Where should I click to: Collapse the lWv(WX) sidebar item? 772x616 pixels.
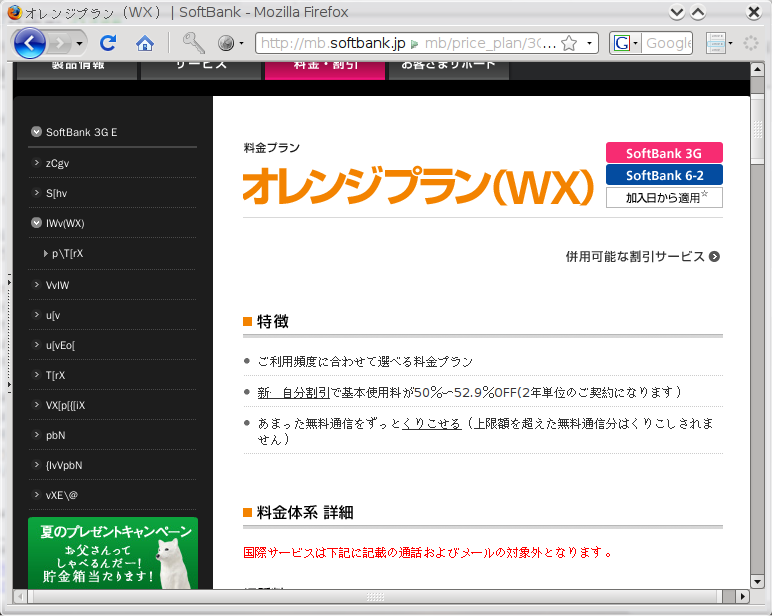[x=37, y=223]
